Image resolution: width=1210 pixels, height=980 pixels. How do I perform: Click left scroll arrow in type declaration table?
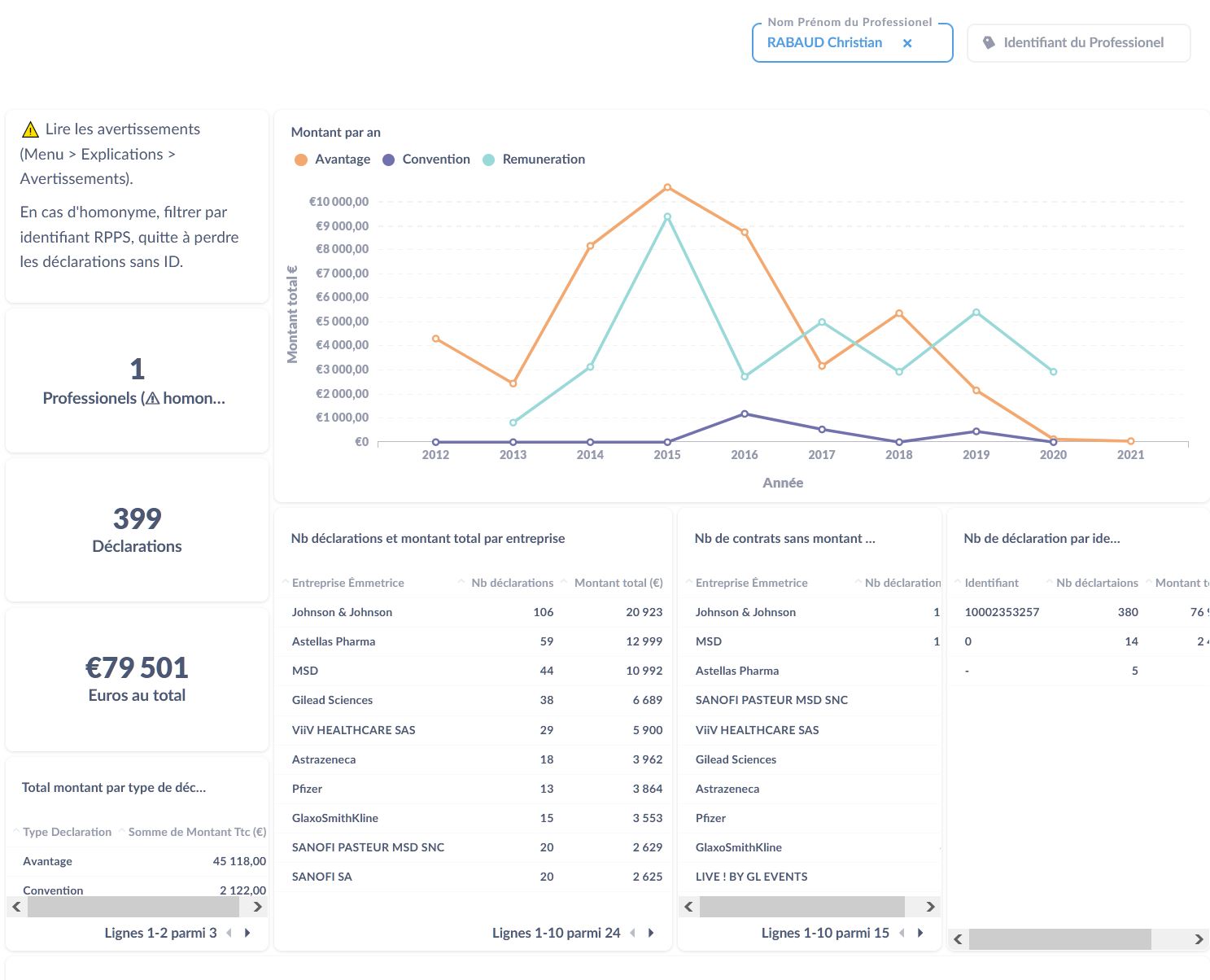(16, 907)
